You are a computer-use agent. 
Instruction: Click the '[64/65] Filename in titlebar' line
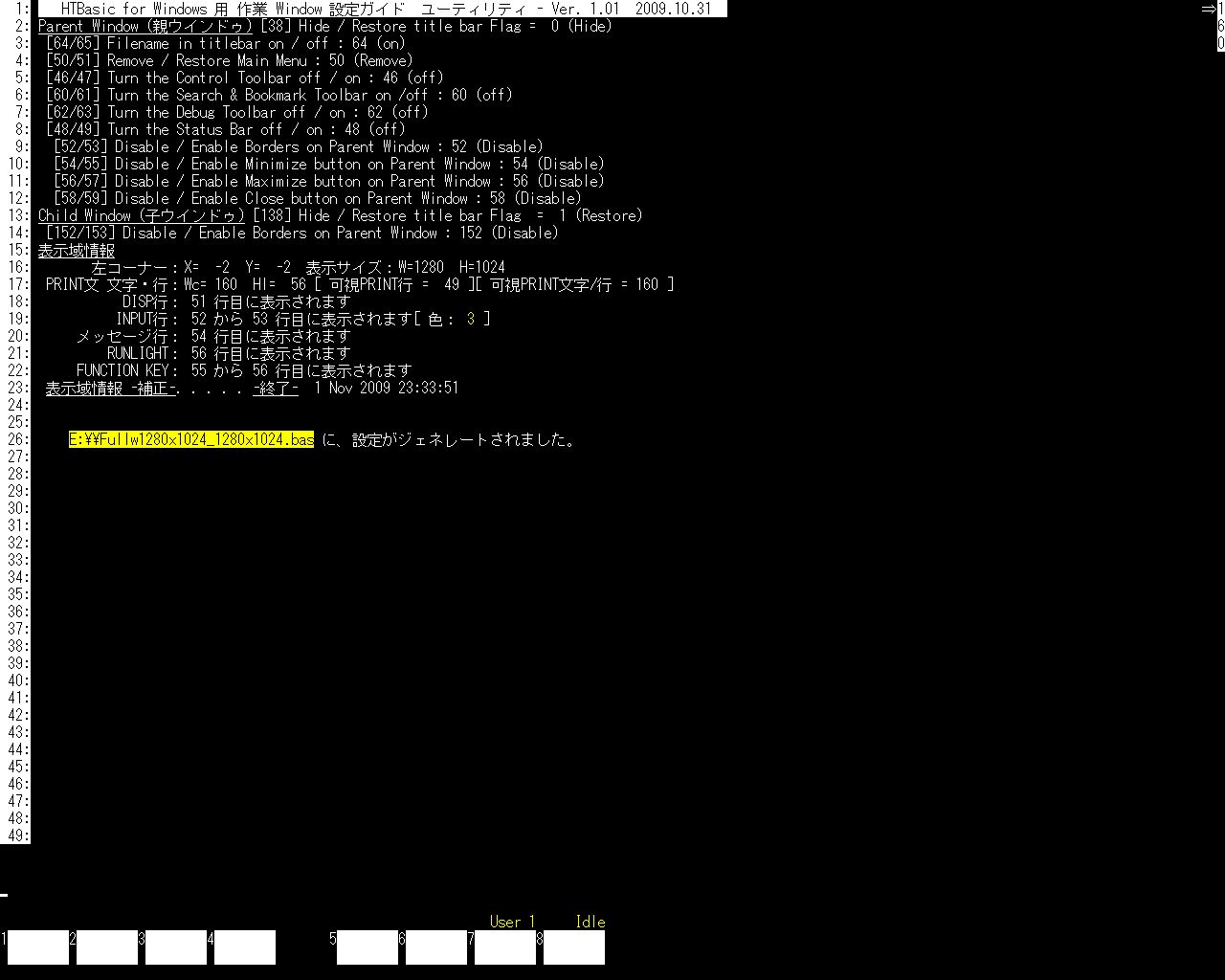pyautogui.click(x=226, y=43)
